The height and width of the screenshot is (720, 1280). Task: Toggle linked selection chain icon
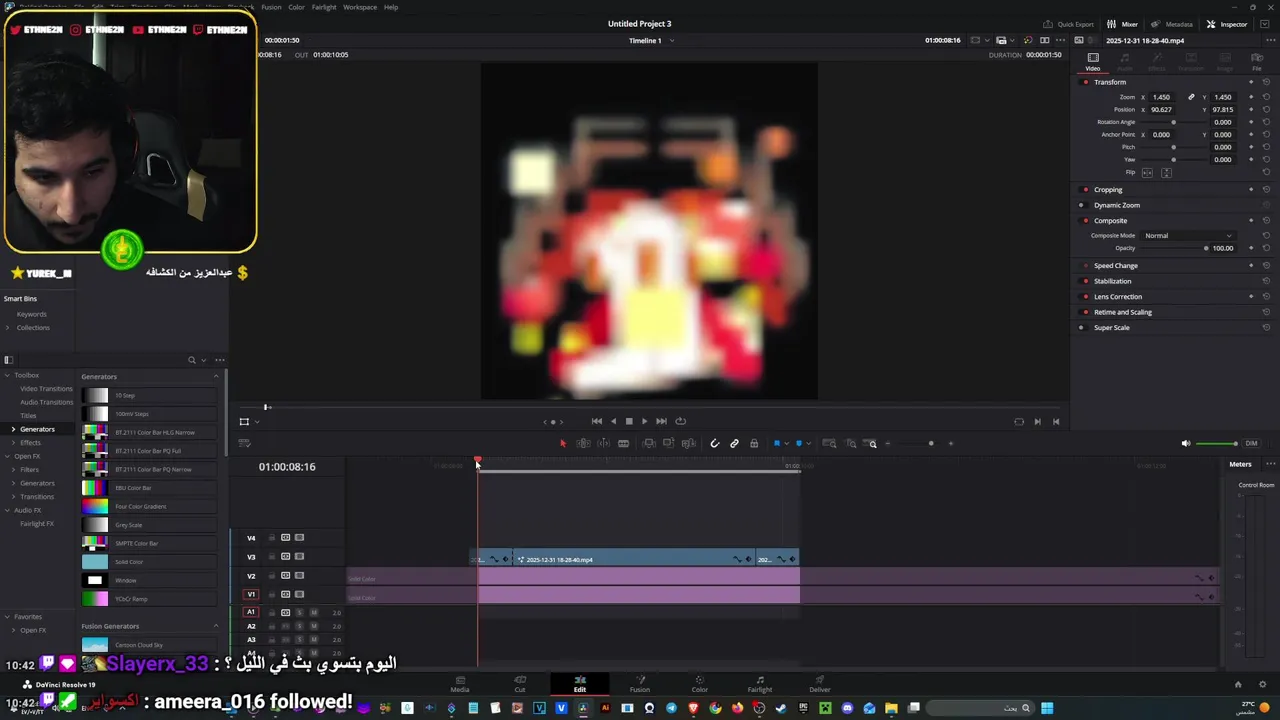click(734, 443)
